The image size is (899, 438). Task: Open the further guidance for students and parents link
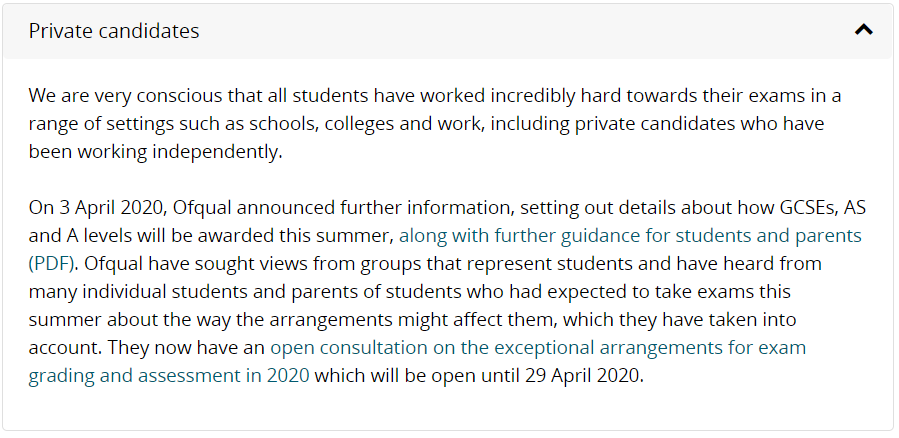630,236
